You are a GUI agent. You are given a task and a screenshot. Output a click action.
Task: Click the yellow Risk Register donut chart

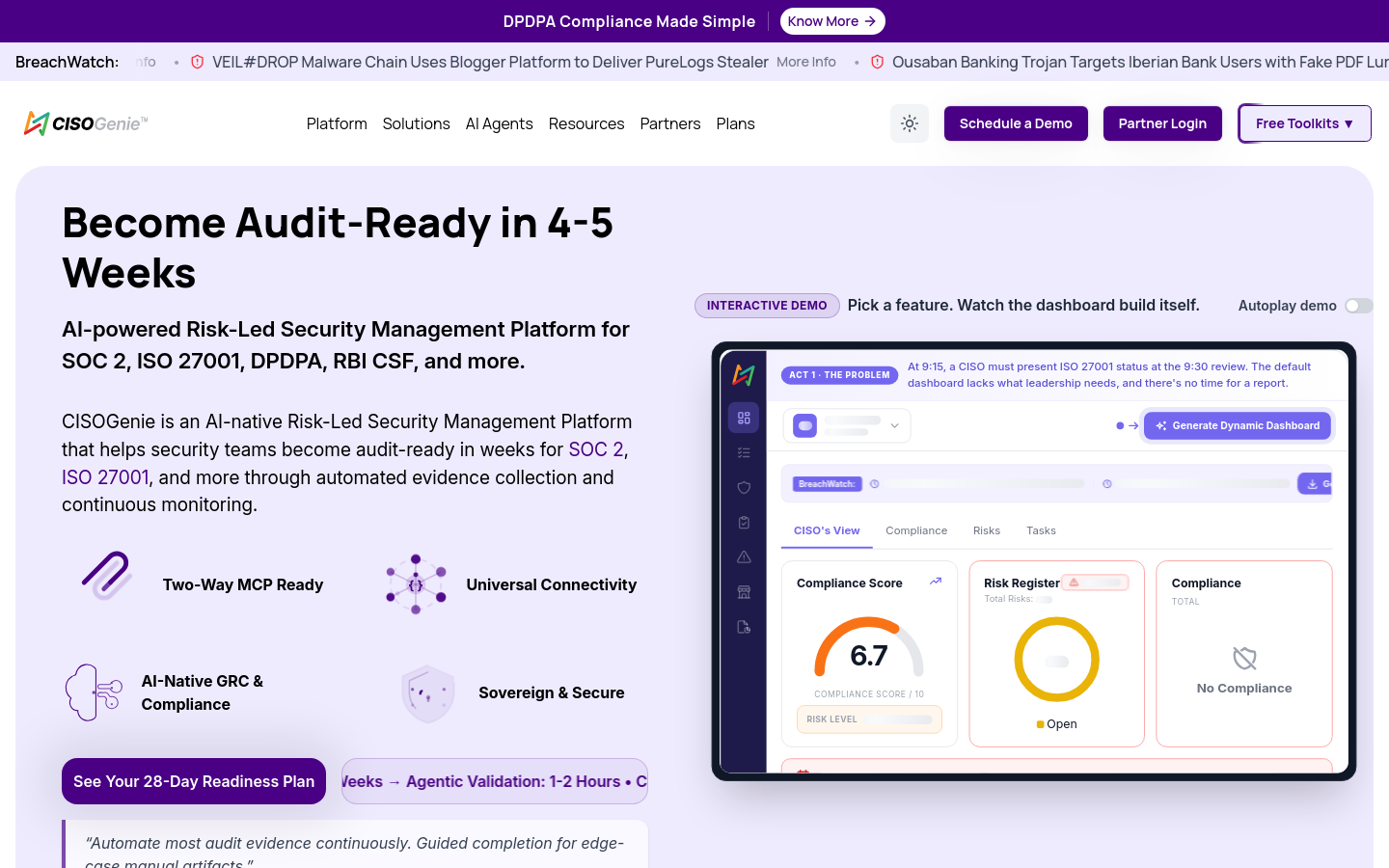[x=1057, y=660]
